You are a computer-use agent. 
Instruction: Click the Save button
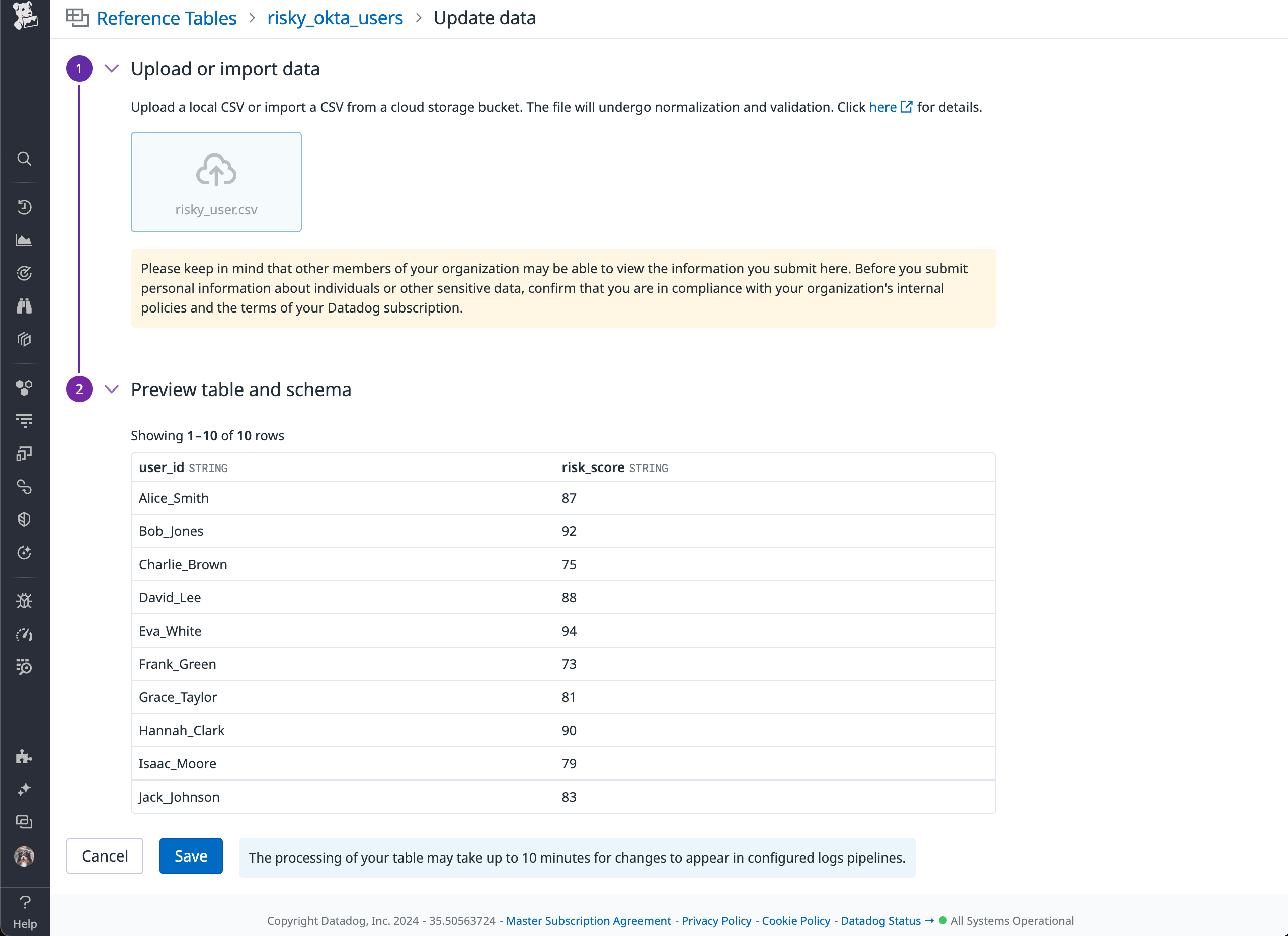pyautogui.click(x=191, y=856)
